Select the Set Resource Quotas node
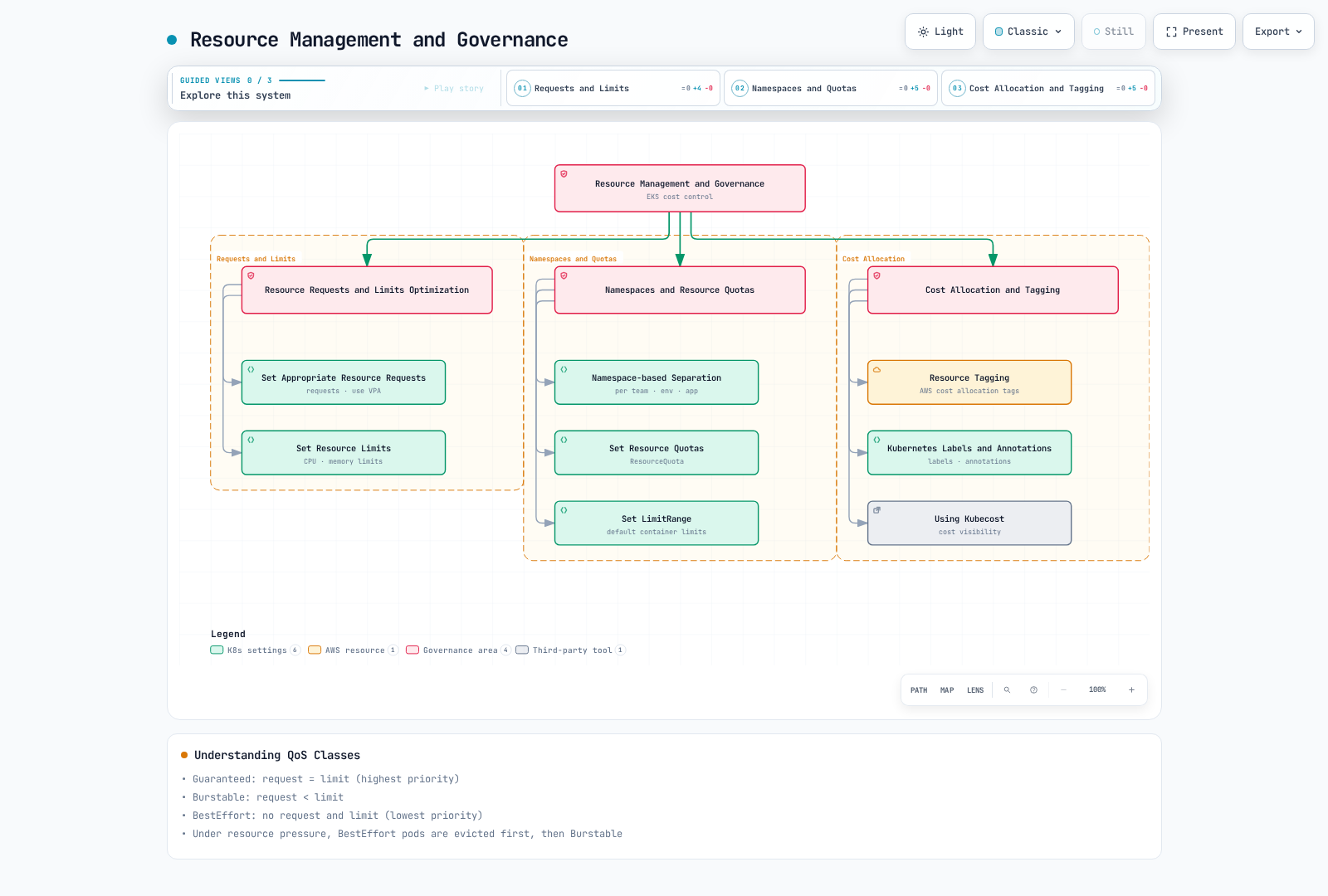Screen dimensions: 1328x896 657,453
